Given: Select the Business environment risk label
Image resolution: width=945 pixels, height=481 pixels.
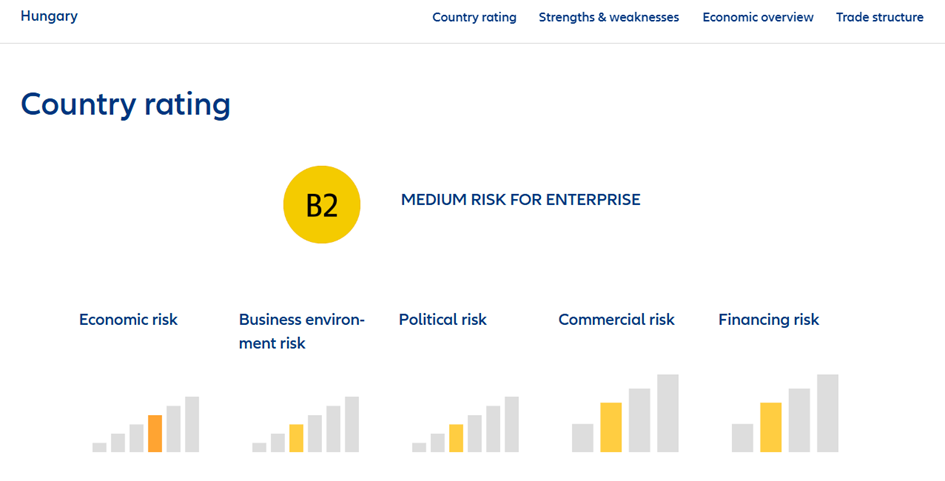Looking at the screenshot, I should pos(301,331).
